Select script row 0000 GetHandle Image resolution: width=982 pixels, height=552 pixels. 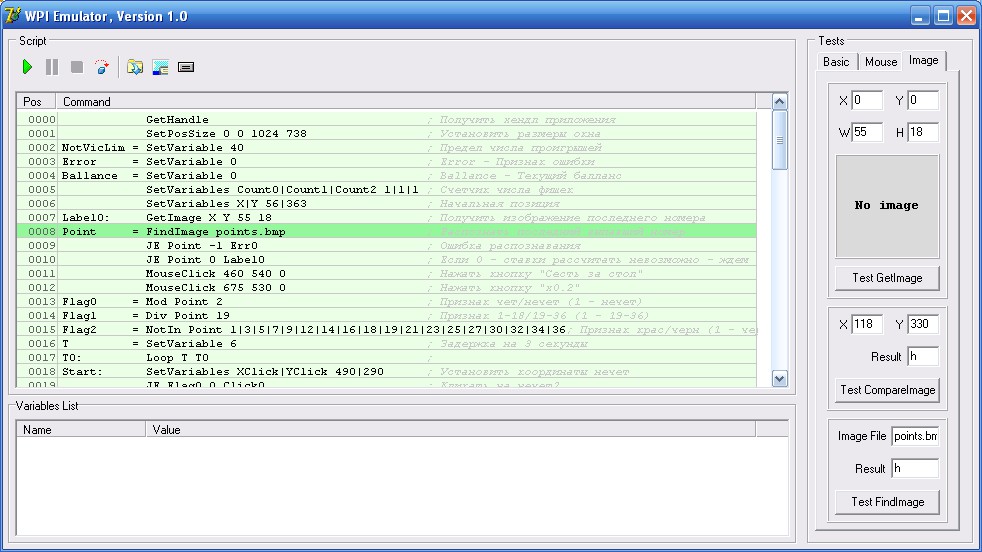pos(386,120)
